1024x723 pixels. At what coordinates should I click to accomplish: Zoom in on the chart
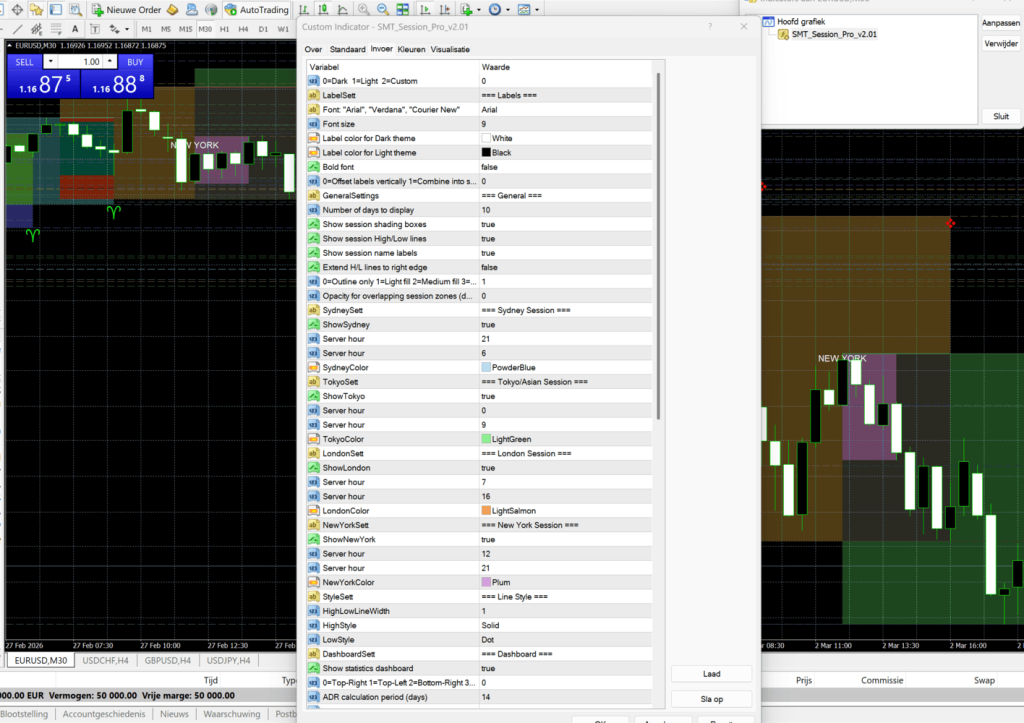[362, 10]
